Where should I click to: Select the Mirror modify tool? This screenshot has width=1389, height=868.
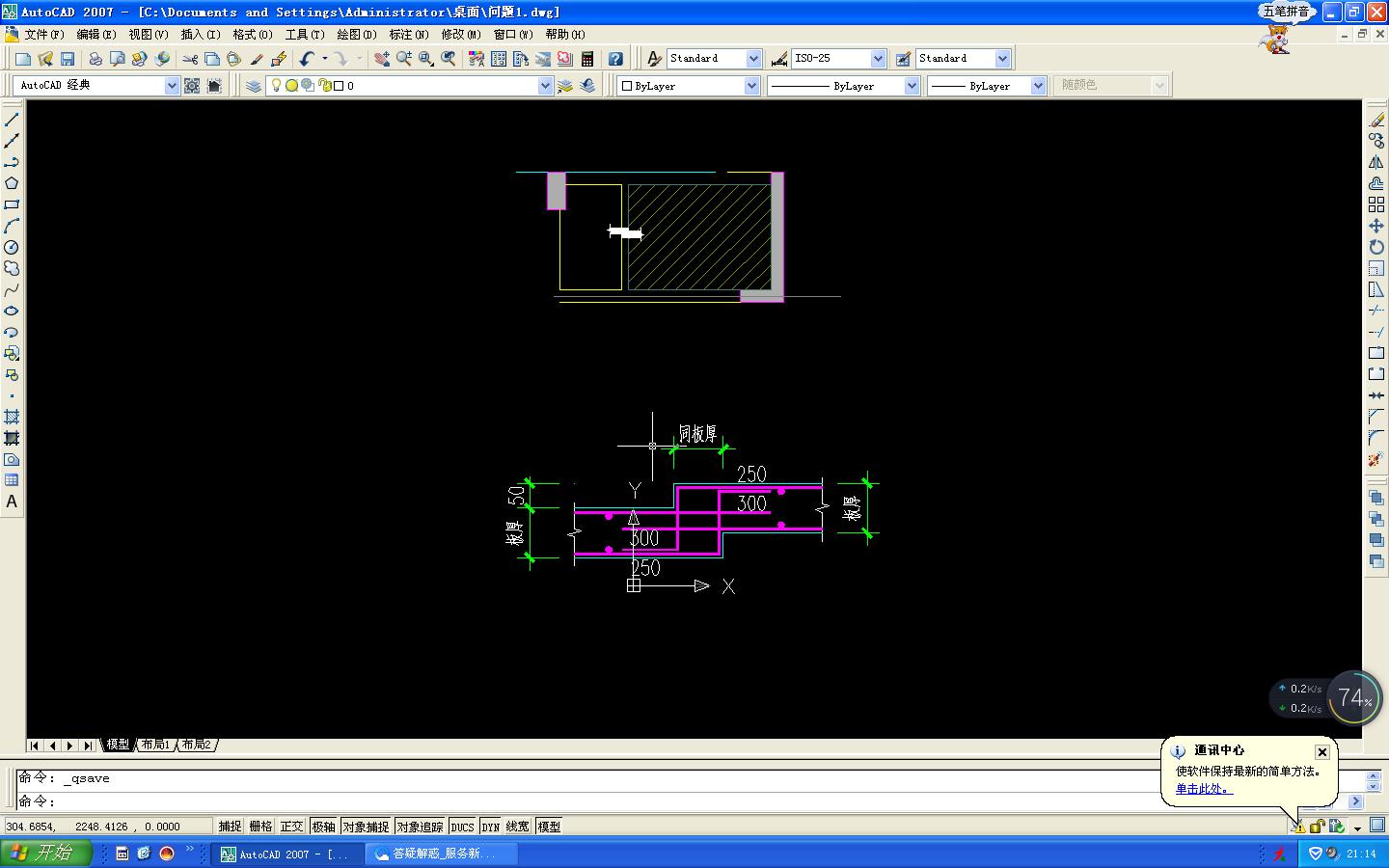click(1376, 162)
